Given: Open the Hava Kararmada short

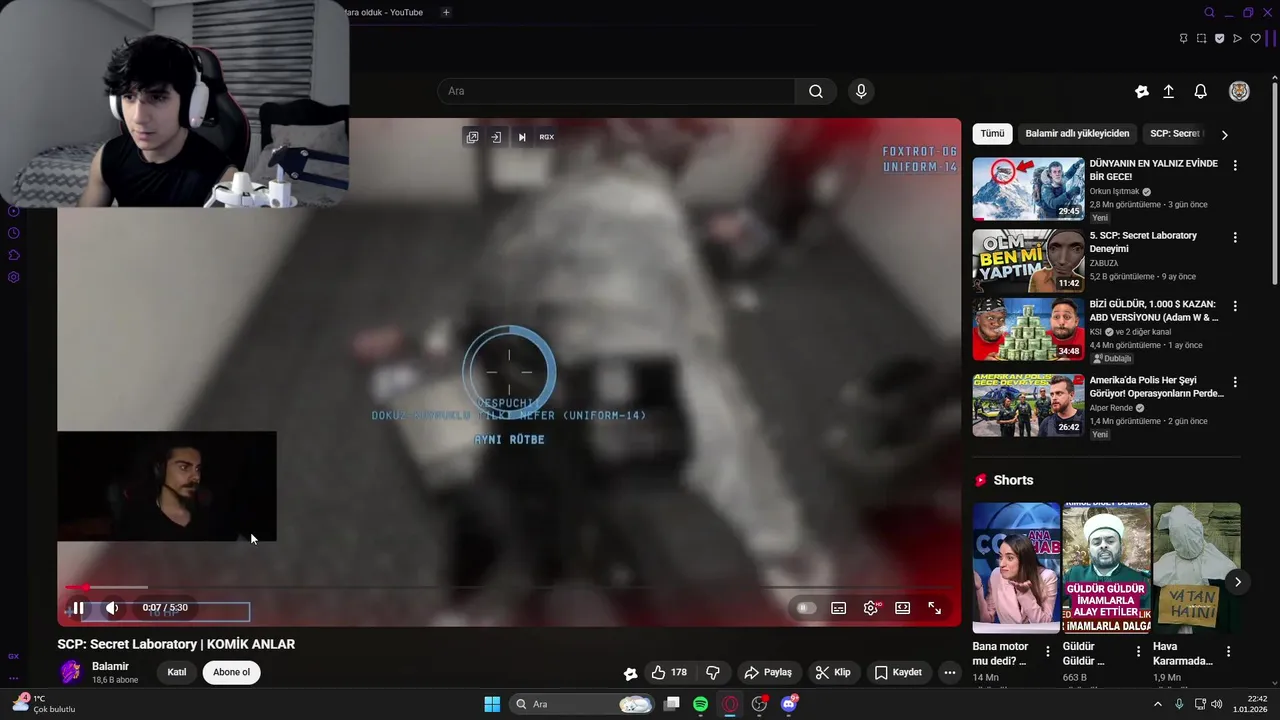Looking at the screenshot, I should click(1196, 568).
